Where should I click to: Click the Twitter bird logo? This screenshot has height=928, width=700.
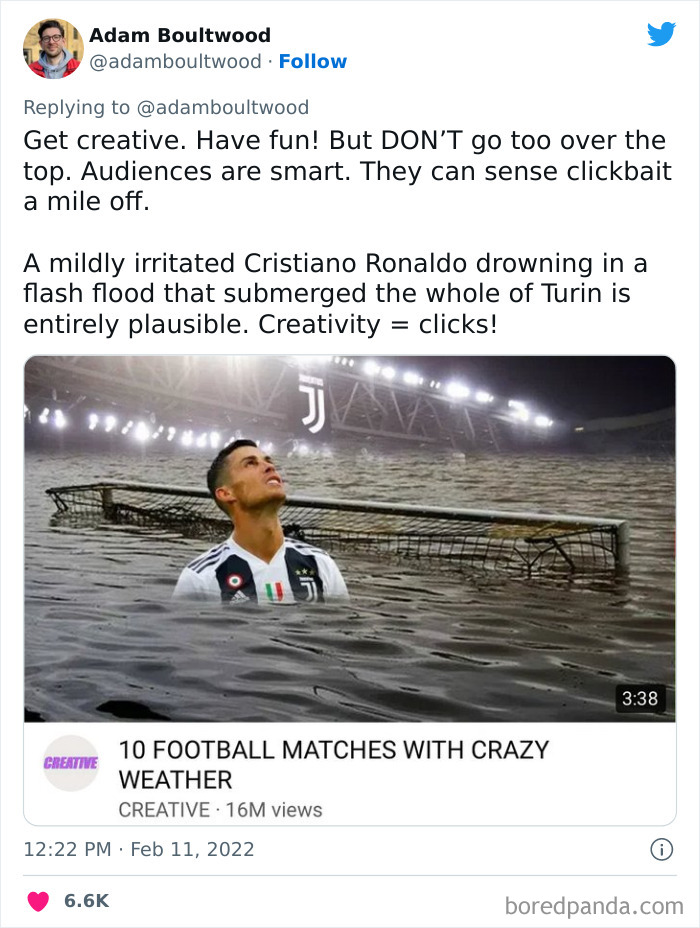pyautogui.click(x=662, y=33)
